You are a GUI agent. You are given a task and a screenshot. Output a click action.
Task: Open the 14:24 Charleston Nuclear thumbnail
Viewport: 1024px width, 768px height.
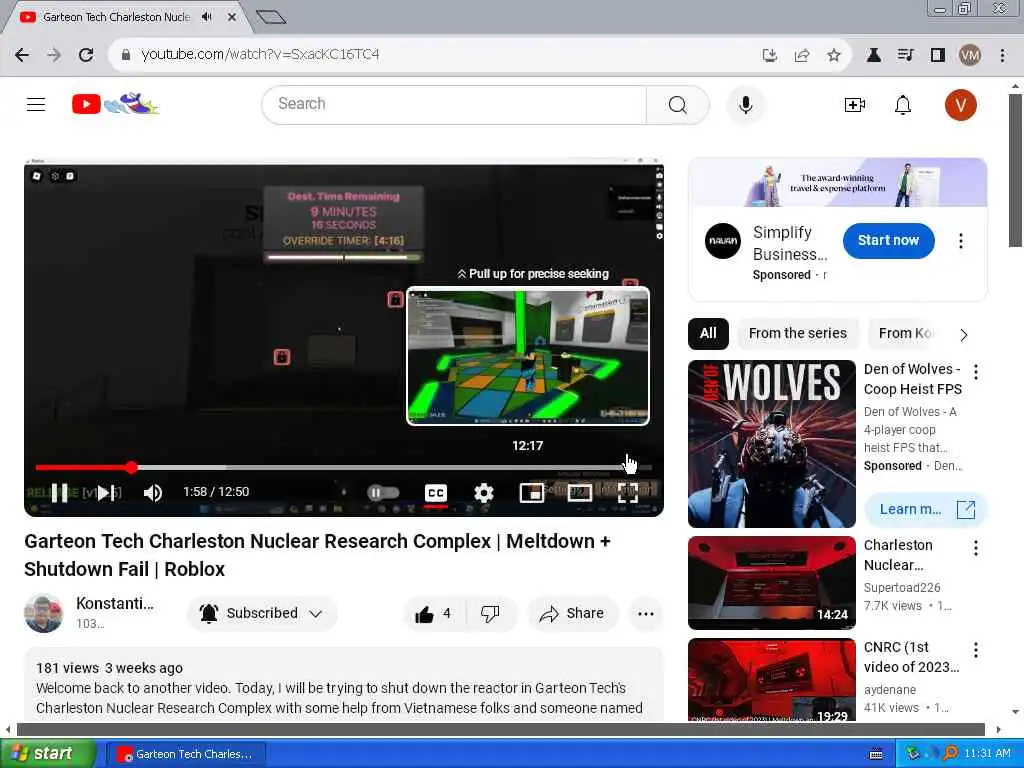771,583
